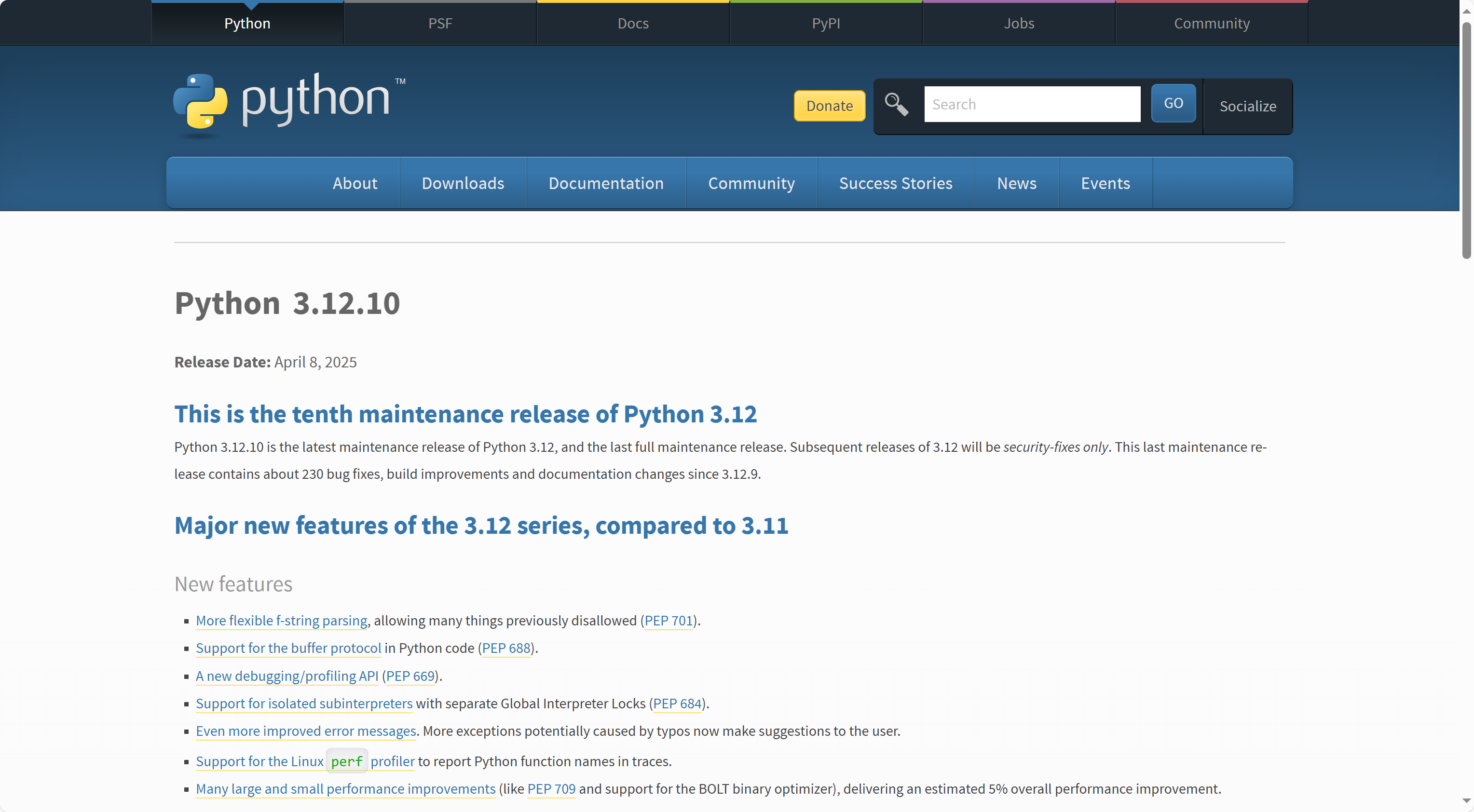Open the News navigation menu
Viewport: 1474px width, 812px height.
tap(1016, 183)
